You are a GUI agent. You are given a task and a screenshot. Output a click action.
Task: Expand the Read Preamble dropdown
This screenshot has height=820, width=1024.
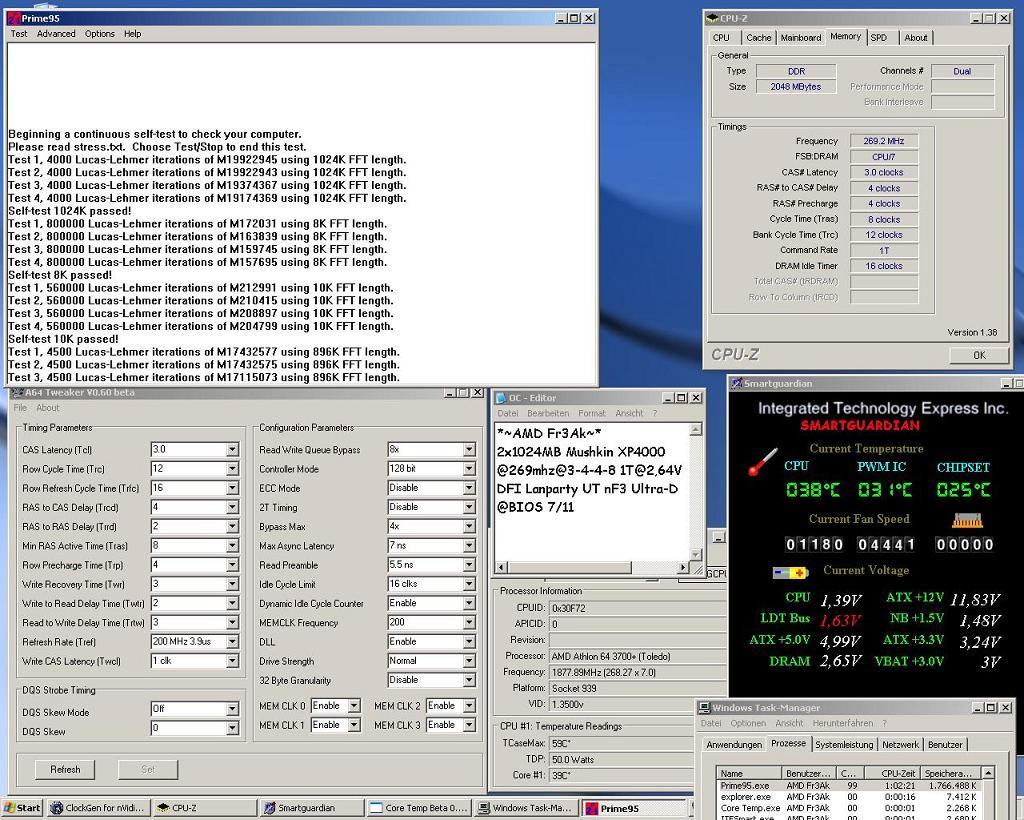(x=469, y=565)
